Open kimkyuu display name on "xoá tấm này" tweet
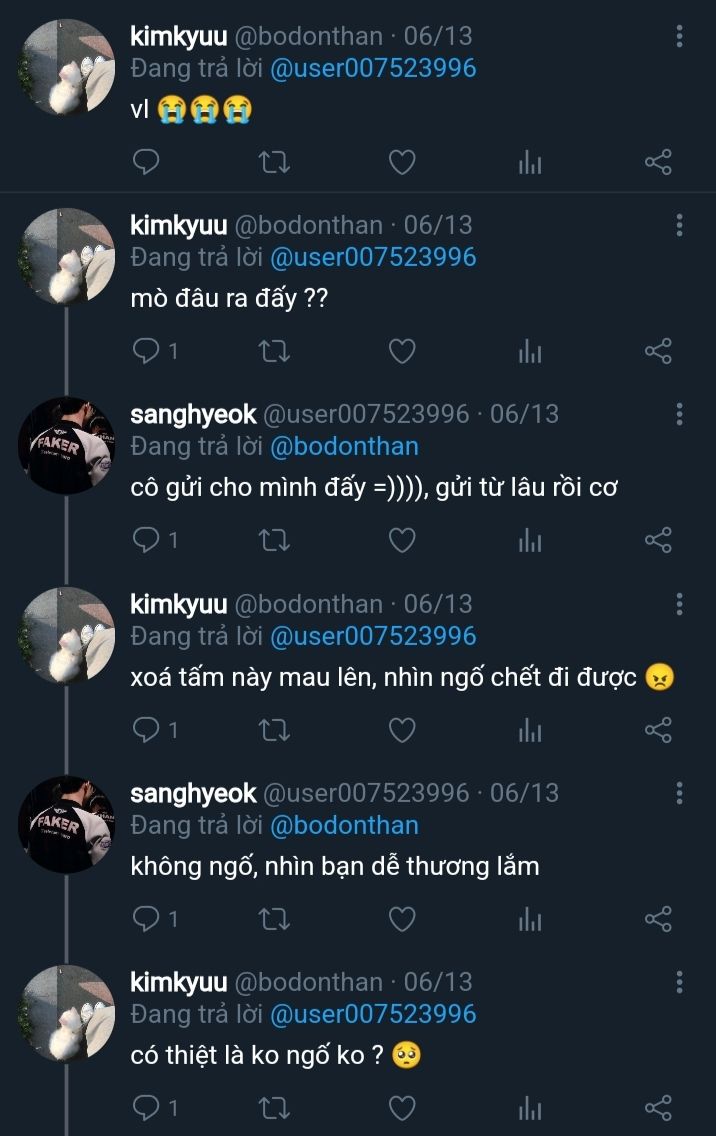The height and width of the screenshot is (1136, 716). tap(179, 604)
